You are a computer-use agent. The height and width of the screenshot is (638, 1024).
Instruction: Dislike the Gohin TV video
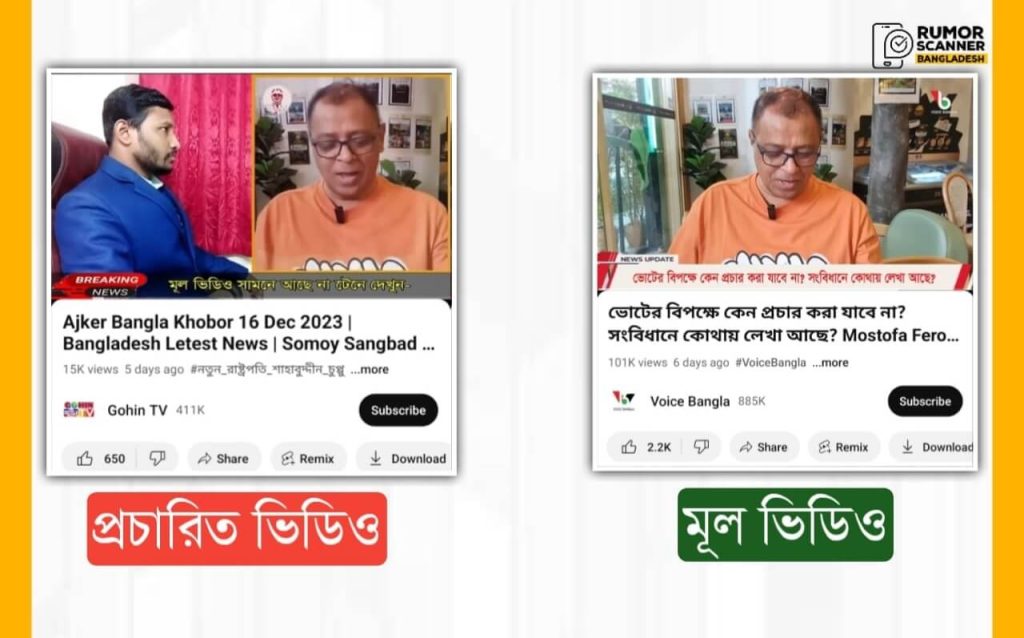(157, 458)
